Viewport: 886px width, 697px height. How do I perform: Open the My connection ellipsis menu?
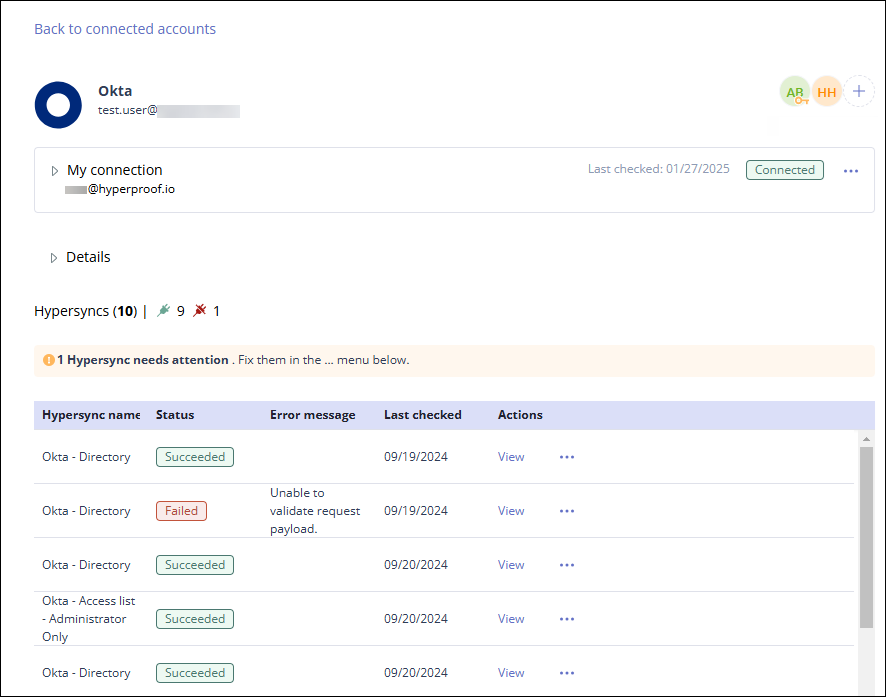[x=851, y=171]
